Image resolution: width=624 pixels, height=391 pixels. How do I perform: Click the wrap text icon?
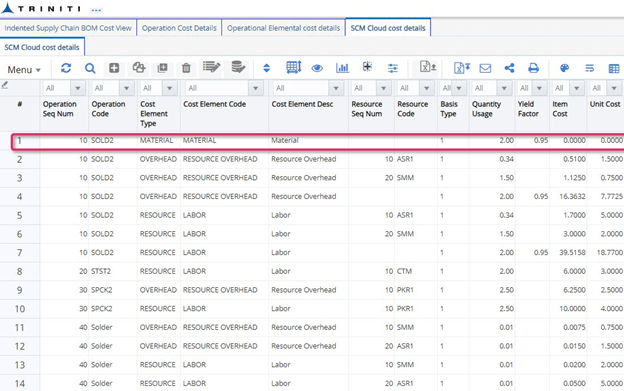coord(590,68)
